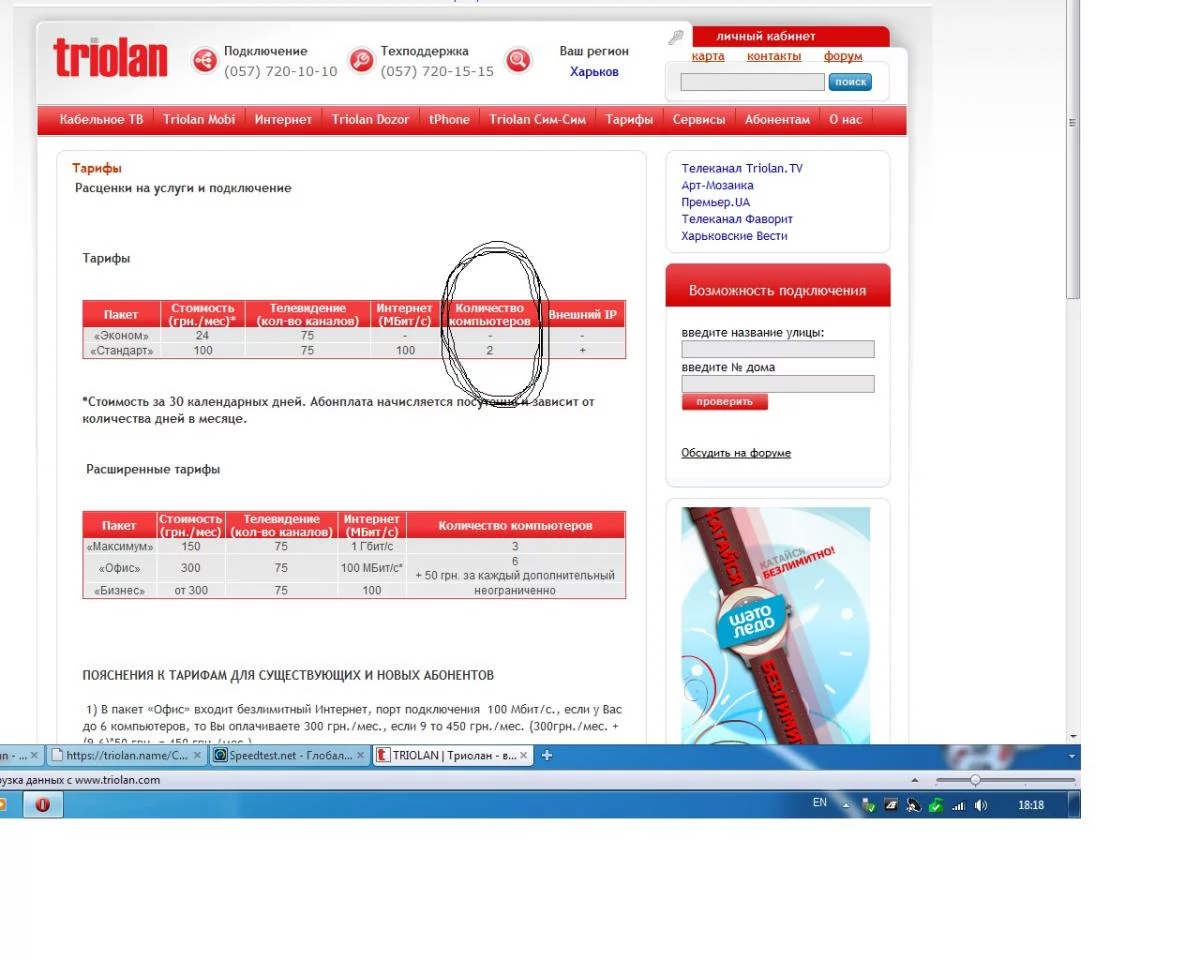Click the форум link
This screenshot has width=1200, height=960.
click(843, 57)
